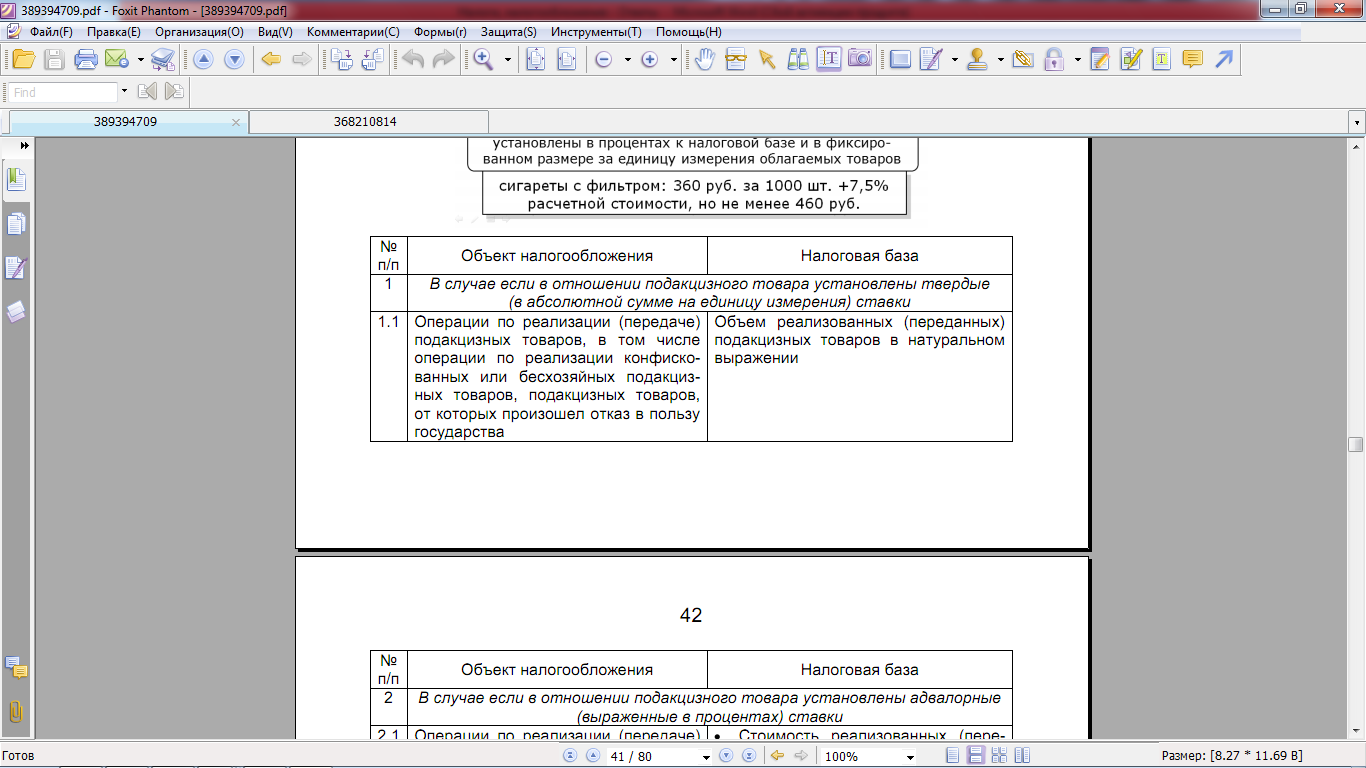The width and height of the screenshot is (1366, 768).
Task: Click the edit object pencil icon
Action: coord(1131,59)
